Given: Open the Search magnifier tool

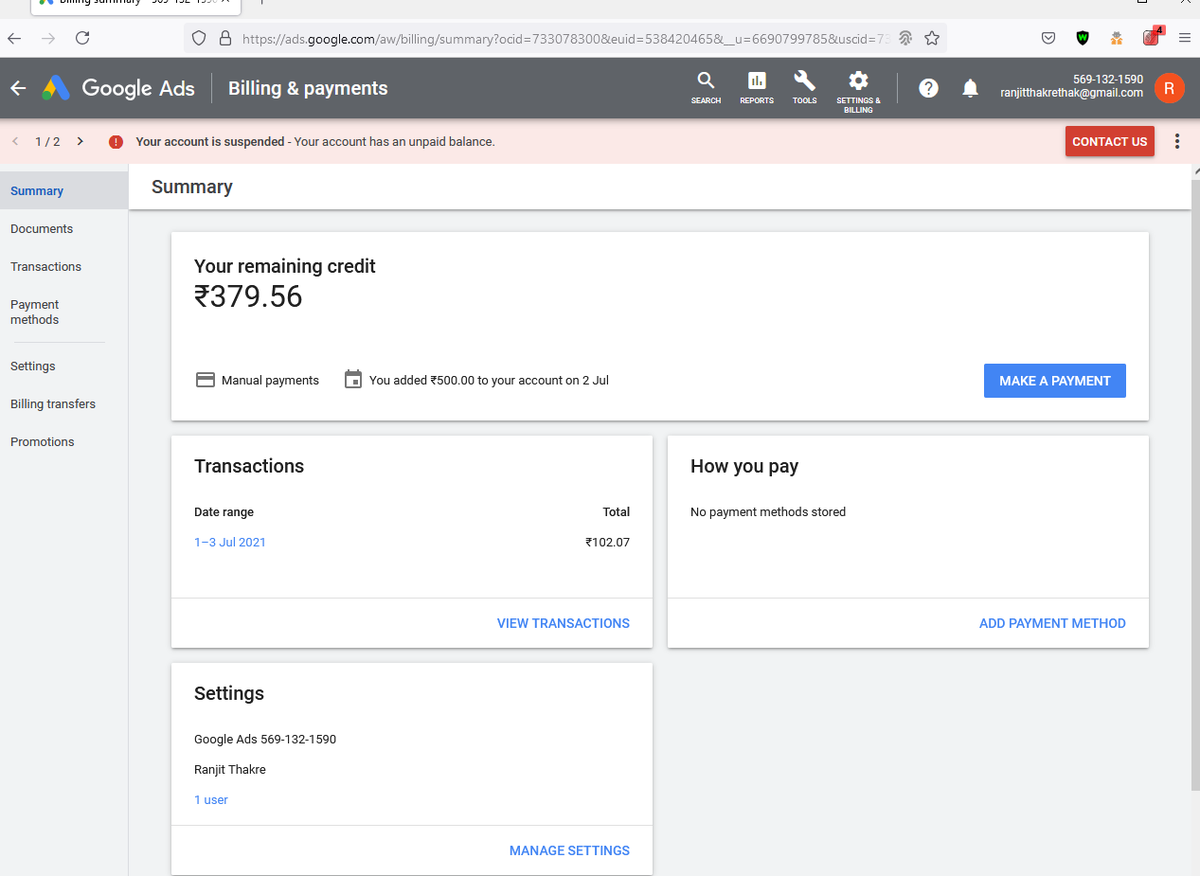Looking at the screenshot, I should 705,87.
